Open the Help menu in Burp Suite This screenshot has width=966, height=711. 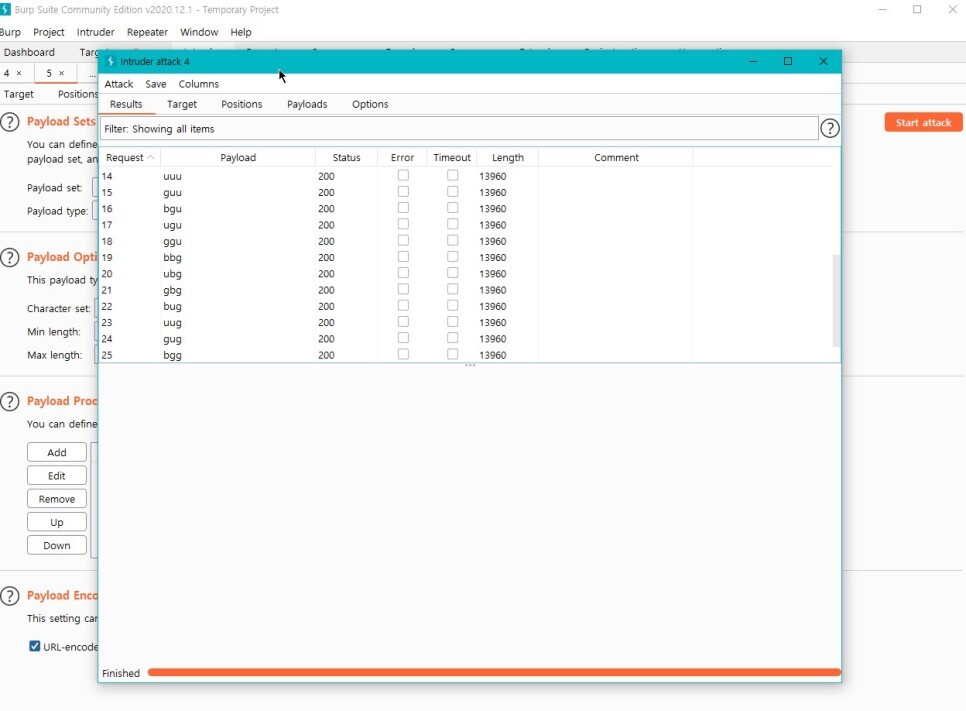pyautogui.click(x=241, y=32)
